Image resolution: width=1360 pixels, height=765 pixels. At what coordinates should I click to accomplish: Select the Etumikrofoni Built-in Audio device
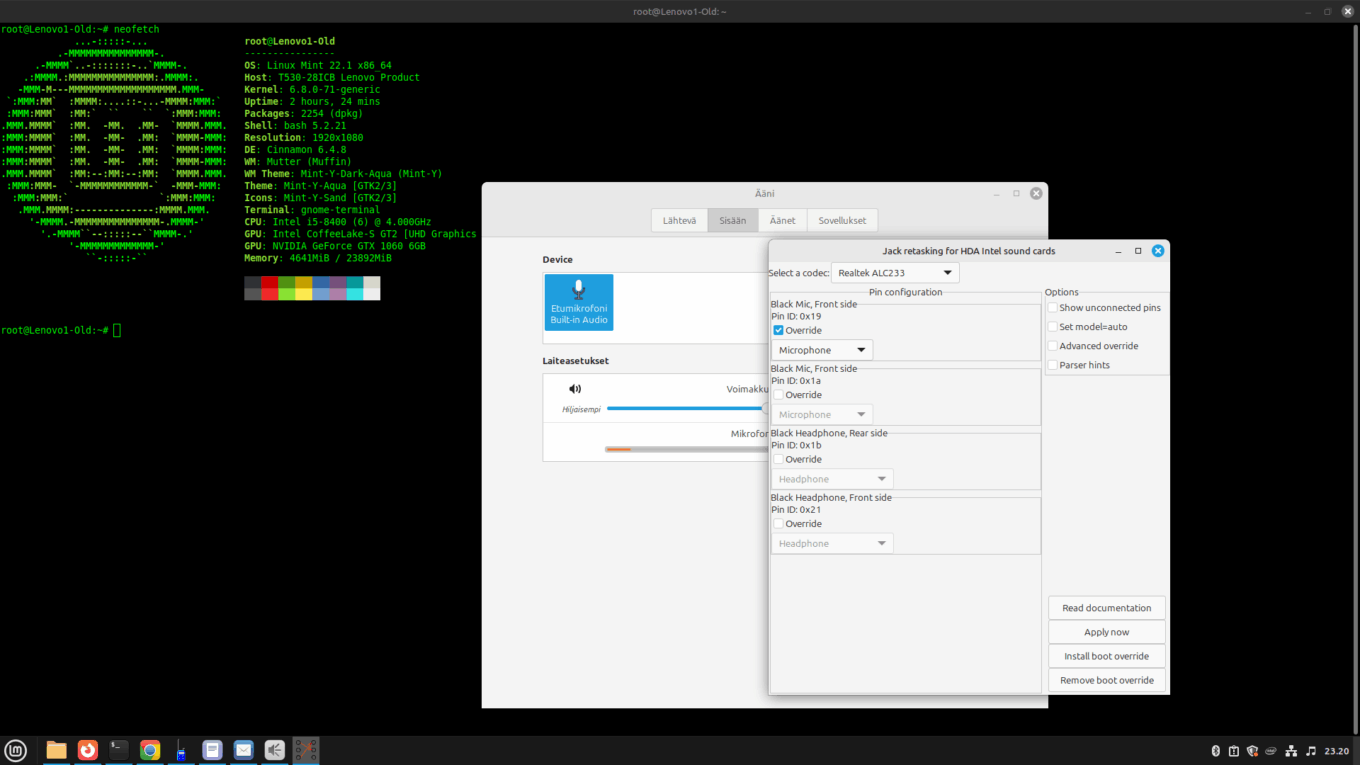[579, 302]
